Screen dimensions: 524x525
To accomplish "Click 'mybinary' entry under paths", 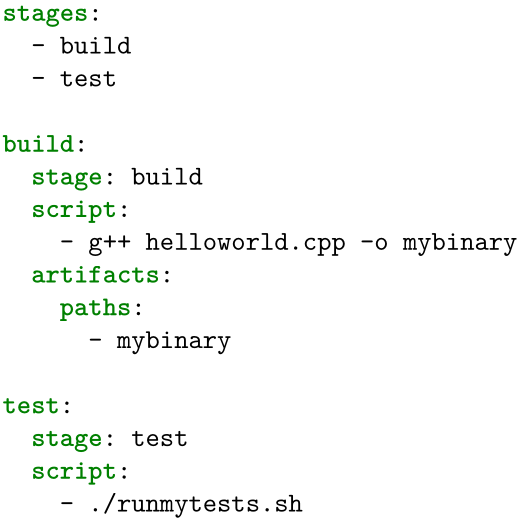I will (x=173, y=342).
